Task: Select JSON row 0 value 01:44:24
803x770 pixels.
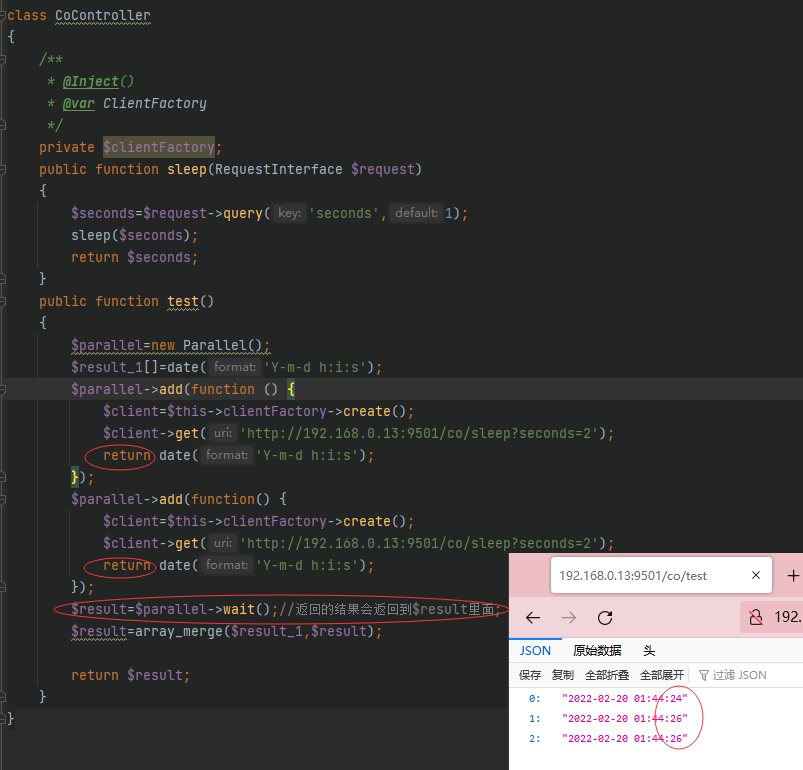Action: (x=624, y=698)
